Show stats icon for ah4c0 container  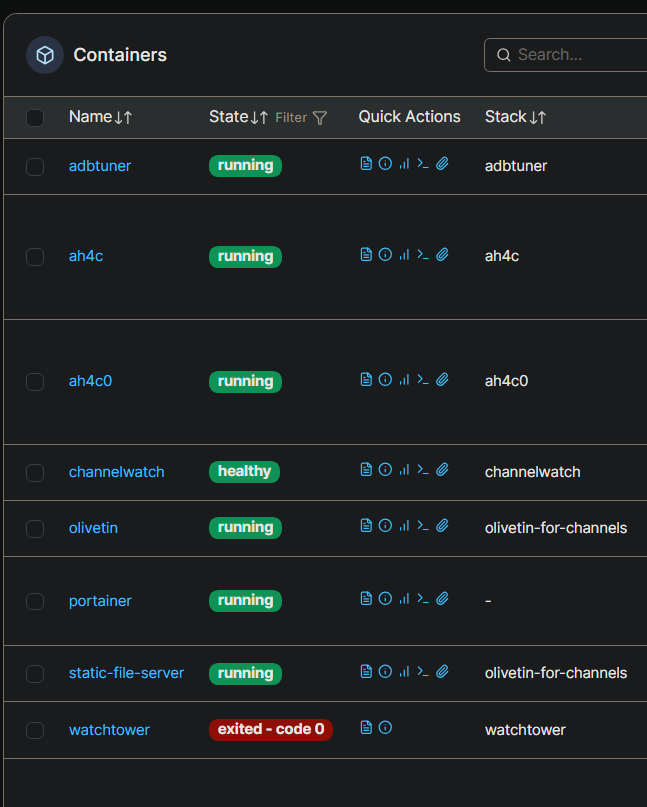coord(405,379)
